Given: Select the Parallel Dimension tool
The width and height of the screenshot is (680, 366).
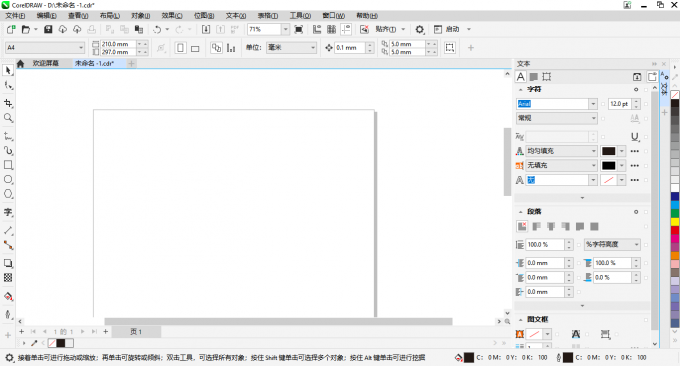Looking at the screenshot, I should tap(8, 230).
